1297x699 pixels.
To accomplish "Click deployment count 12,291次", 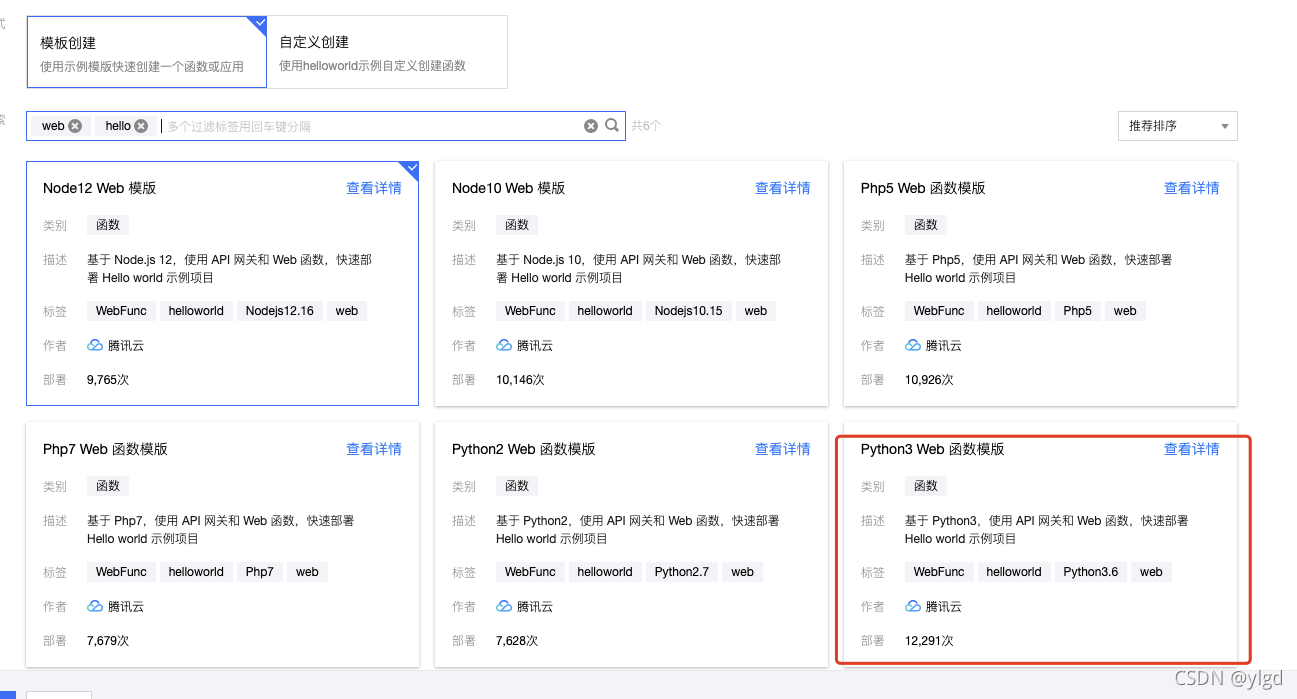I will coord(929,641).
